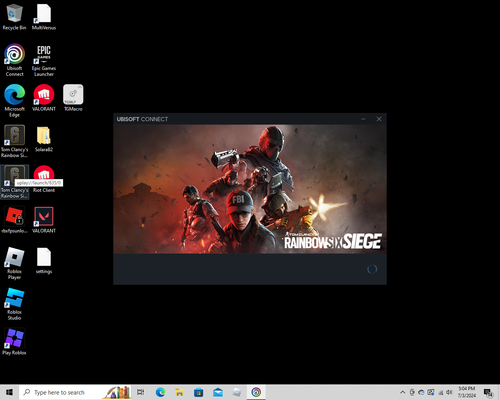Viewport: 500px width, 400px height.
Task: Switch to Ubisoft Connect on the taskbar
Action: click(256, 392)
